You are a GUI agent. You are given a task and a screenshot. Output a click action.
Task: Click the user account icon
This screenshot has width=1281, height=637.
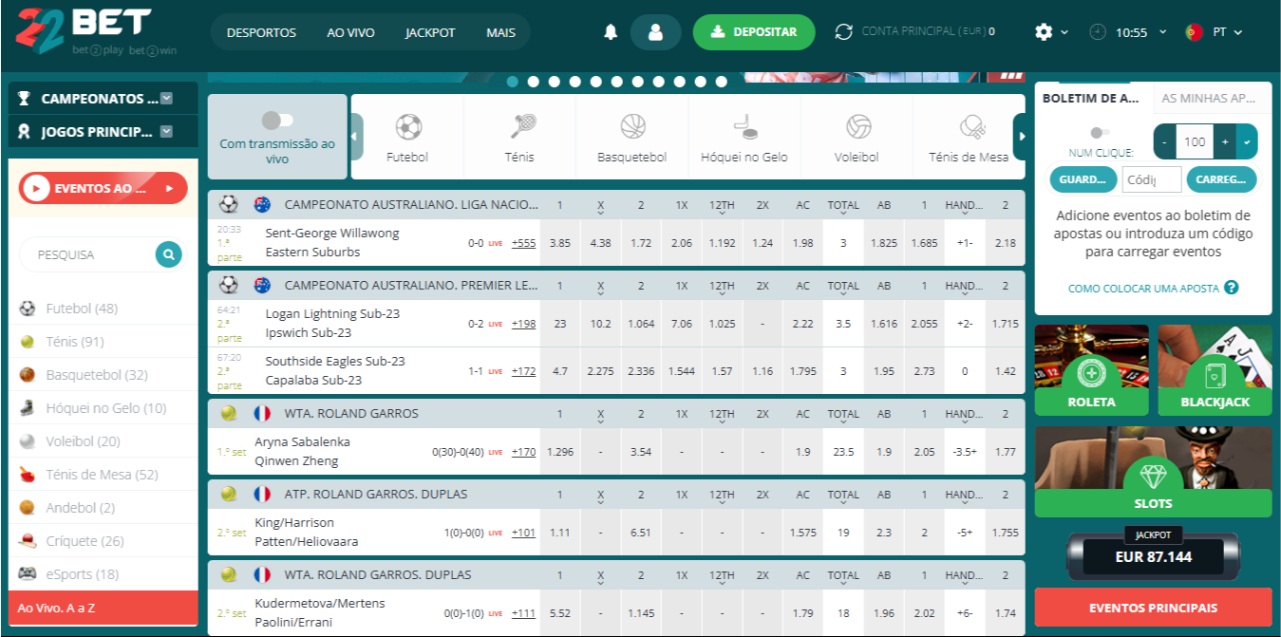[656, 31]
